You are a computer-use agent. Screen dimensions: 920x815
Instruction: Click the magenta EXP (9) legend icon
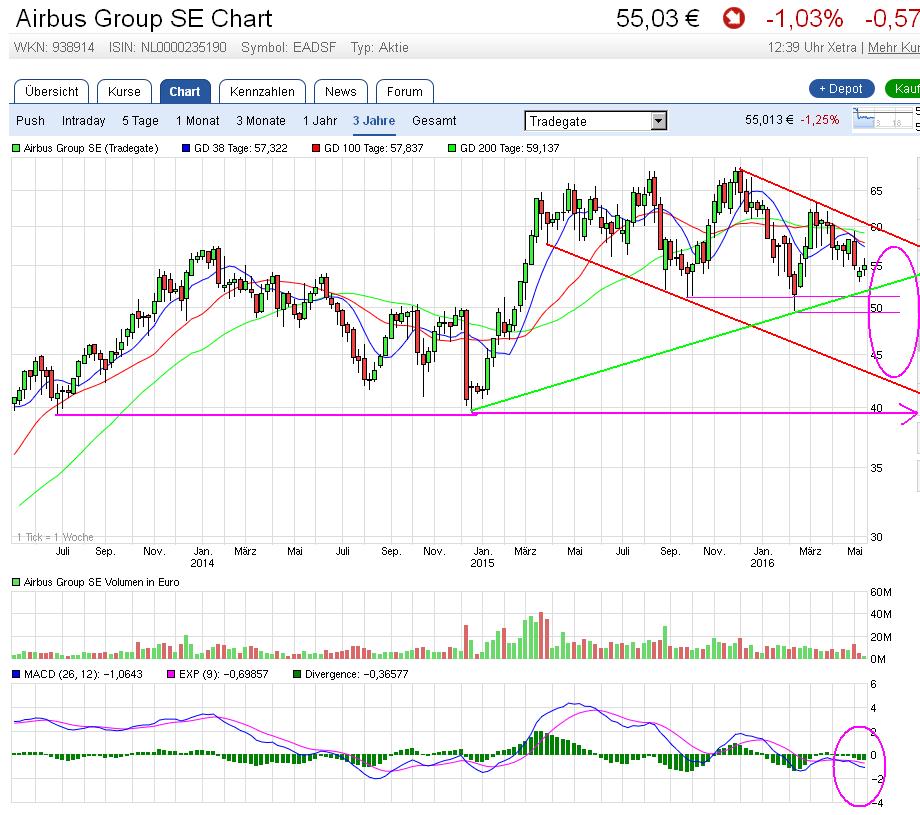[x=170, y=674]
